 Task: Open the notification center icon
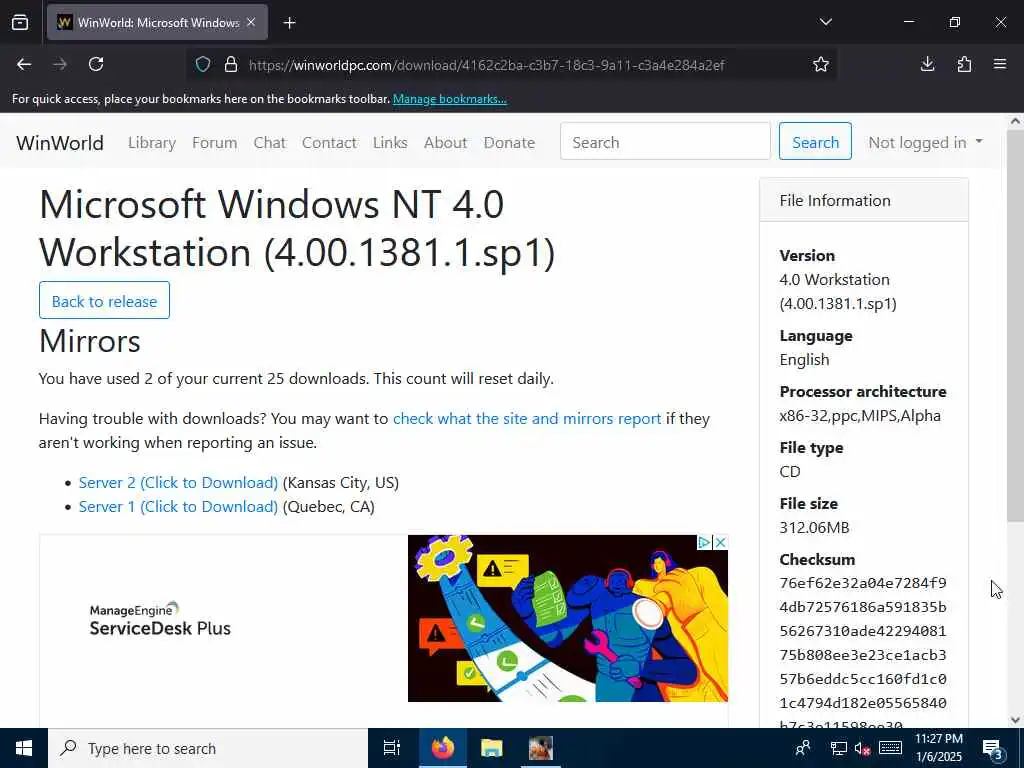[x=993, y=748]
